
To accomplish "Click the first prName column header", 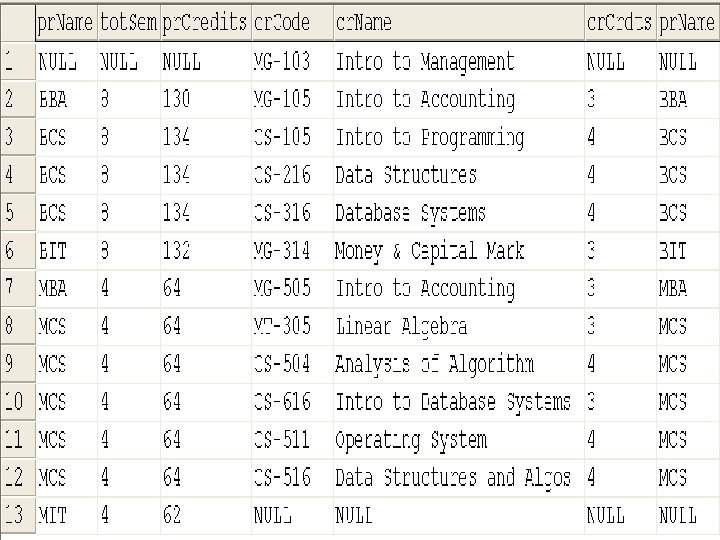I will click(66, 22).
